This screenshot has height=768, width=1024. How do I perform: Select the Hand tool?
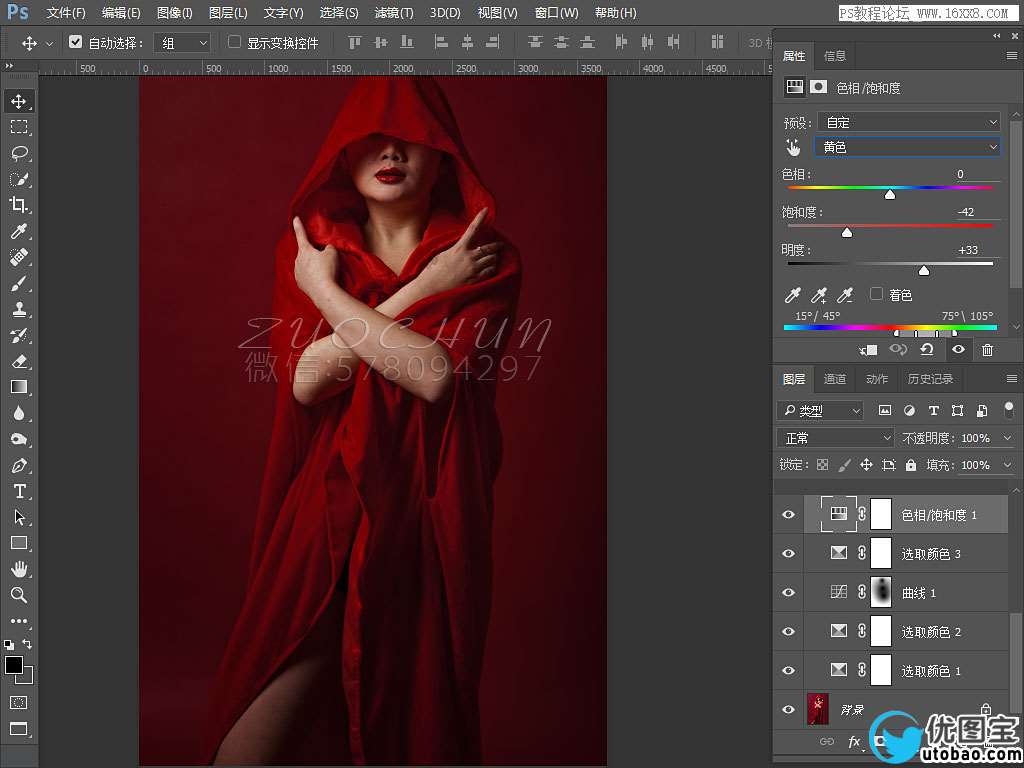19,569
